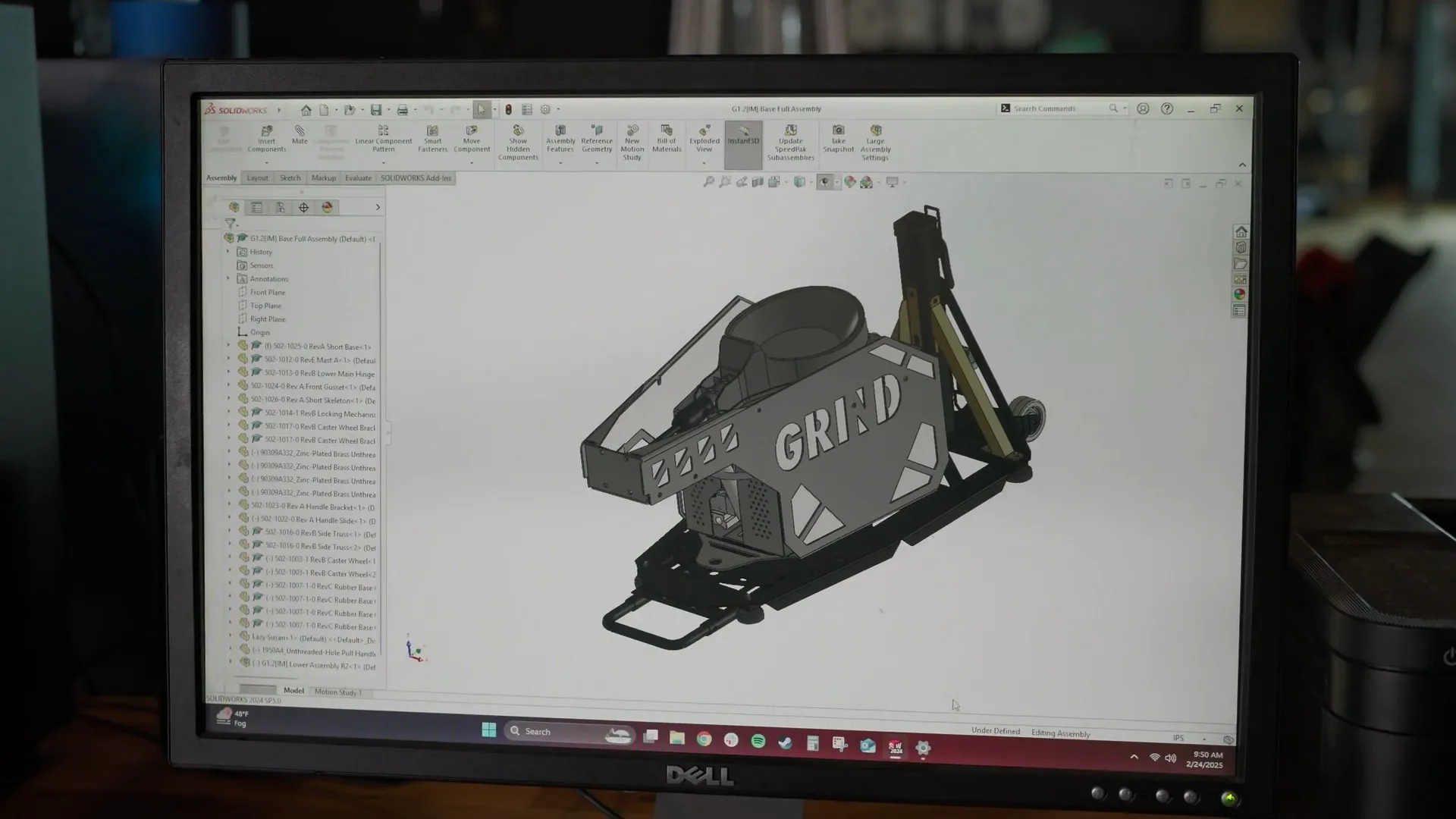Open Spotify from the taskbar

pos(758,738)
